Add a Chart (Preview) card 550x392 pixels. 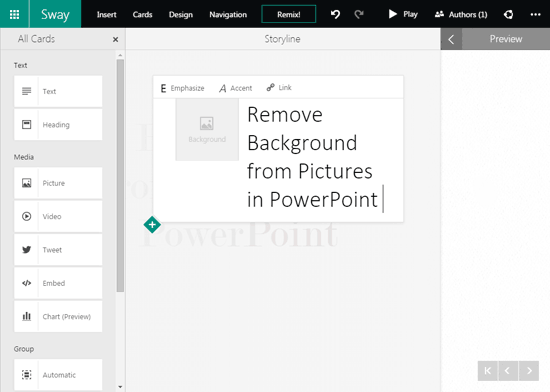pos(58,317)
